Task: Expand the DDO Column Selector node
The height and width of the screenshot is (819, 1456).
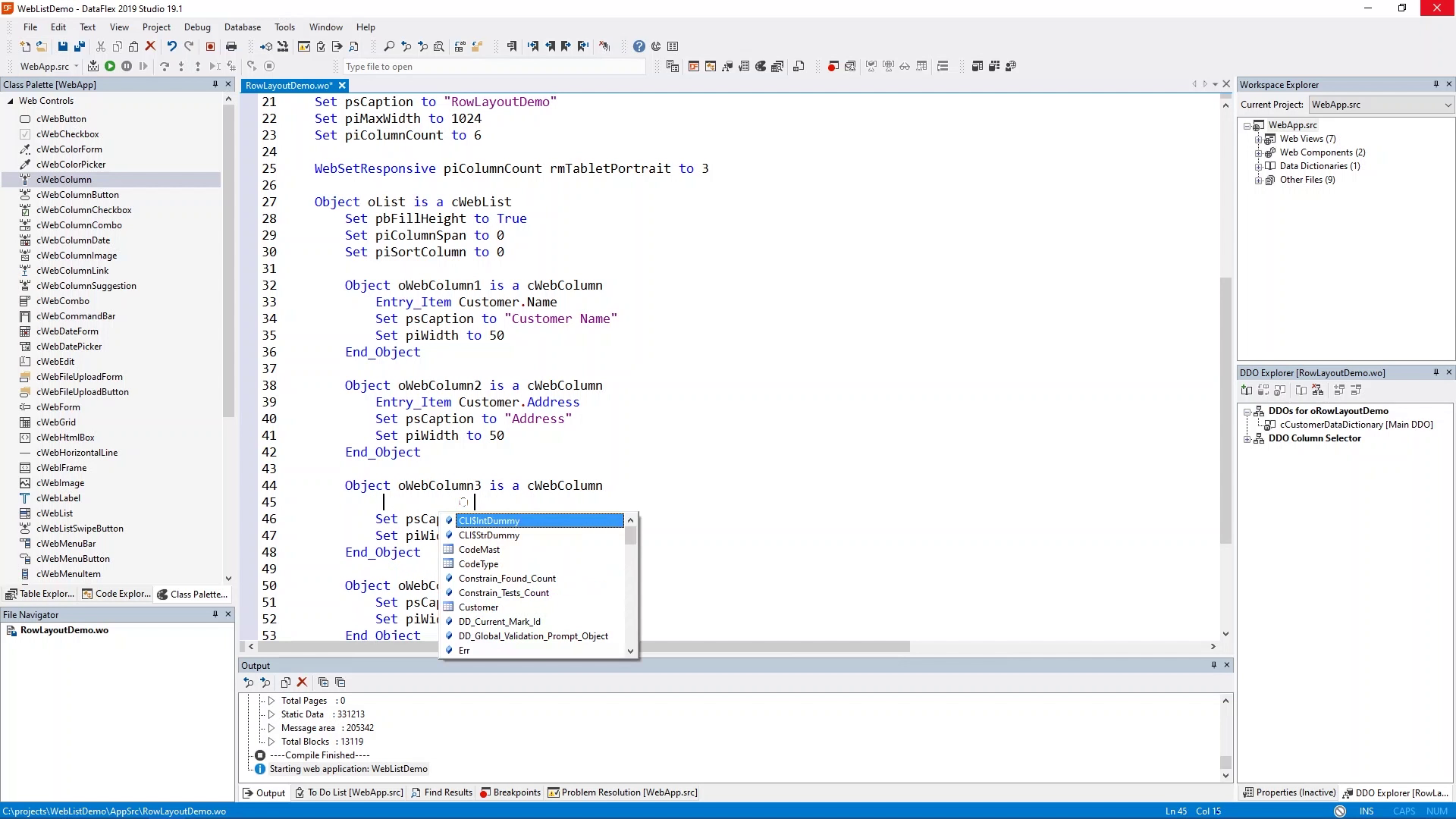Action: (1247, 438)
